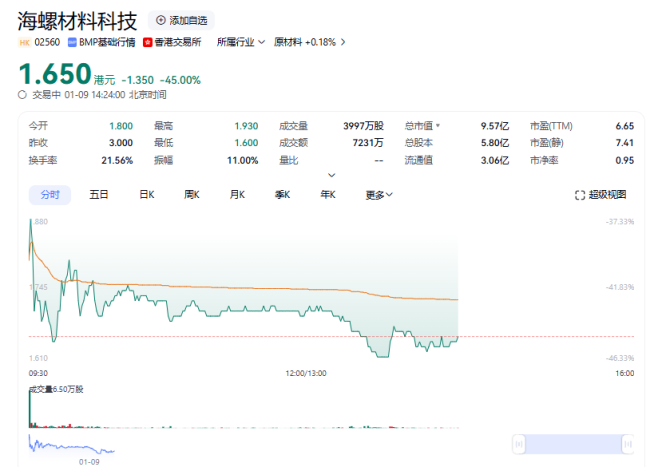Click the 市净率 value 0.95
Viewport: 650px width, 467px height.
click(625, 160)
